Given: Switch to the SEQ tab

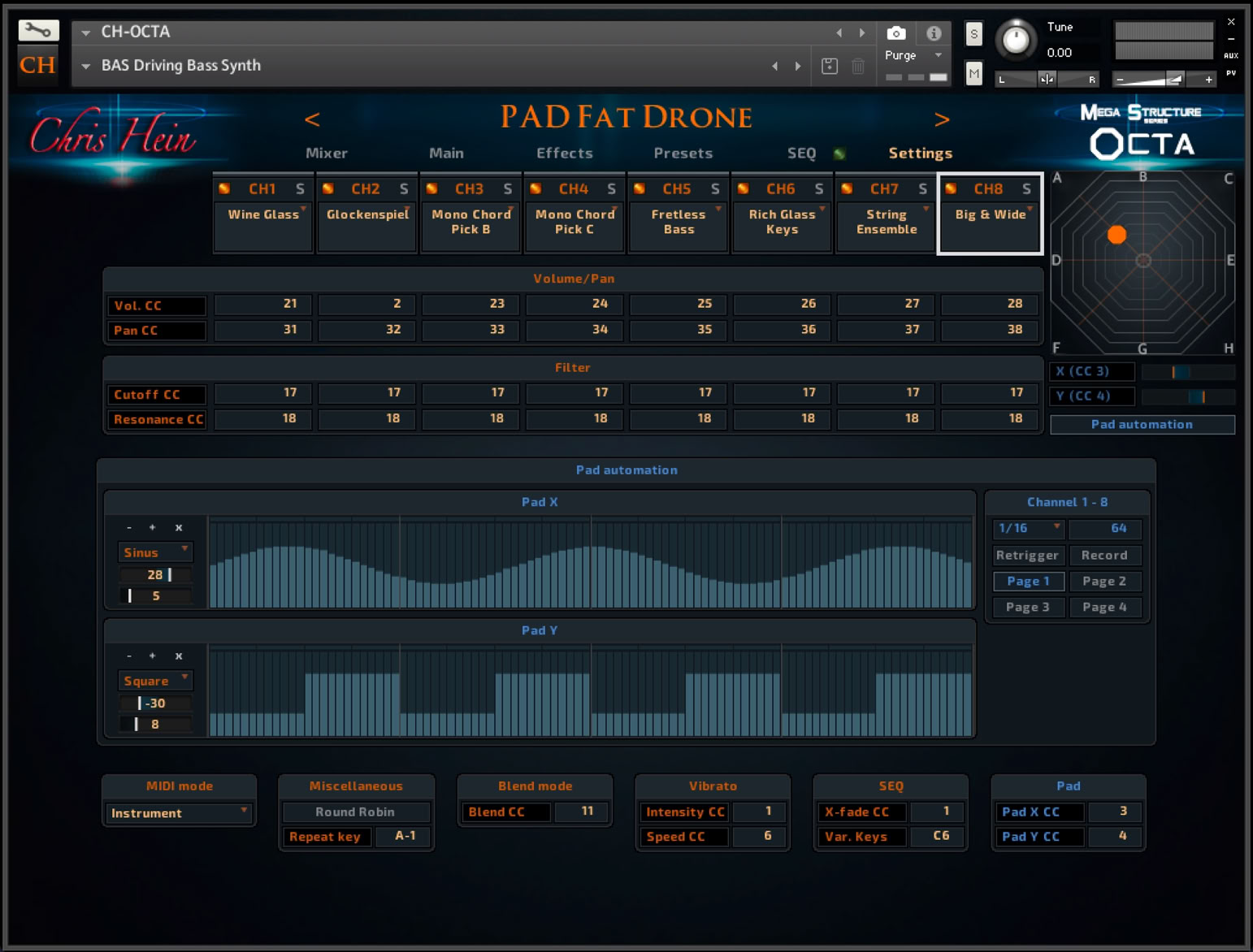Looking at the screenshot, I should [x=801, y=154].
